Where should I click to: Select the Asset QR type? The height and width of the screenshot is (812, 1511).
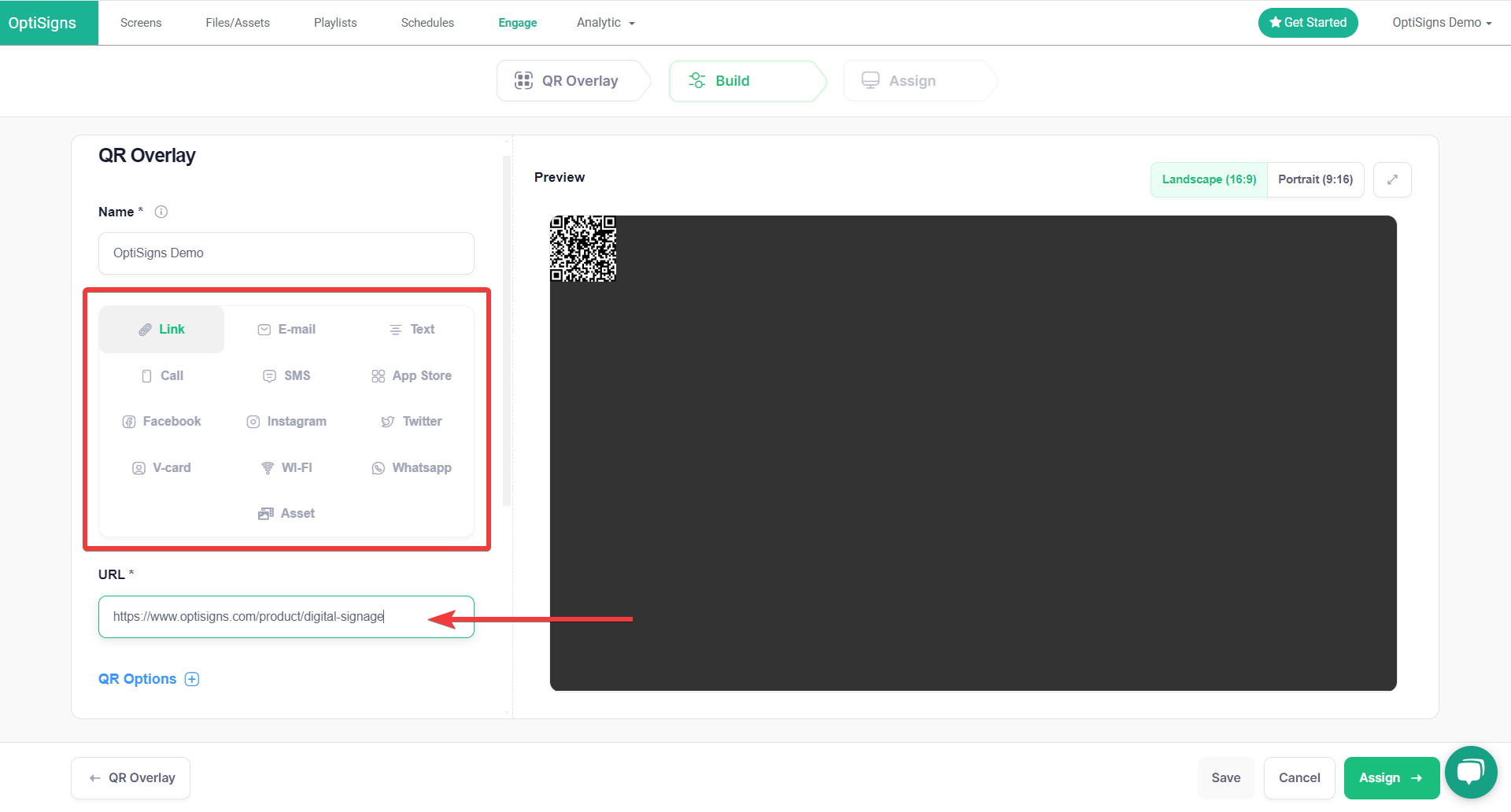(x=286, y=514)
